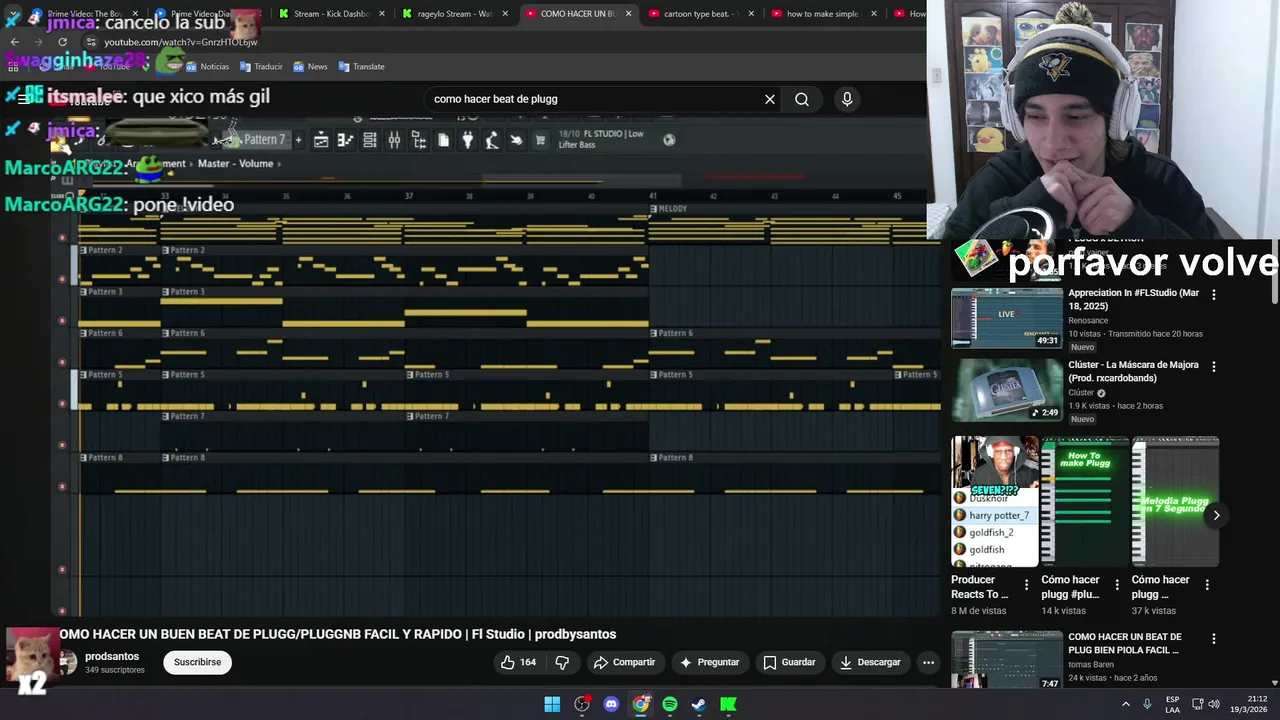Save video with Guardar button
Screen dimensions: 1280x720
(790, 662)
